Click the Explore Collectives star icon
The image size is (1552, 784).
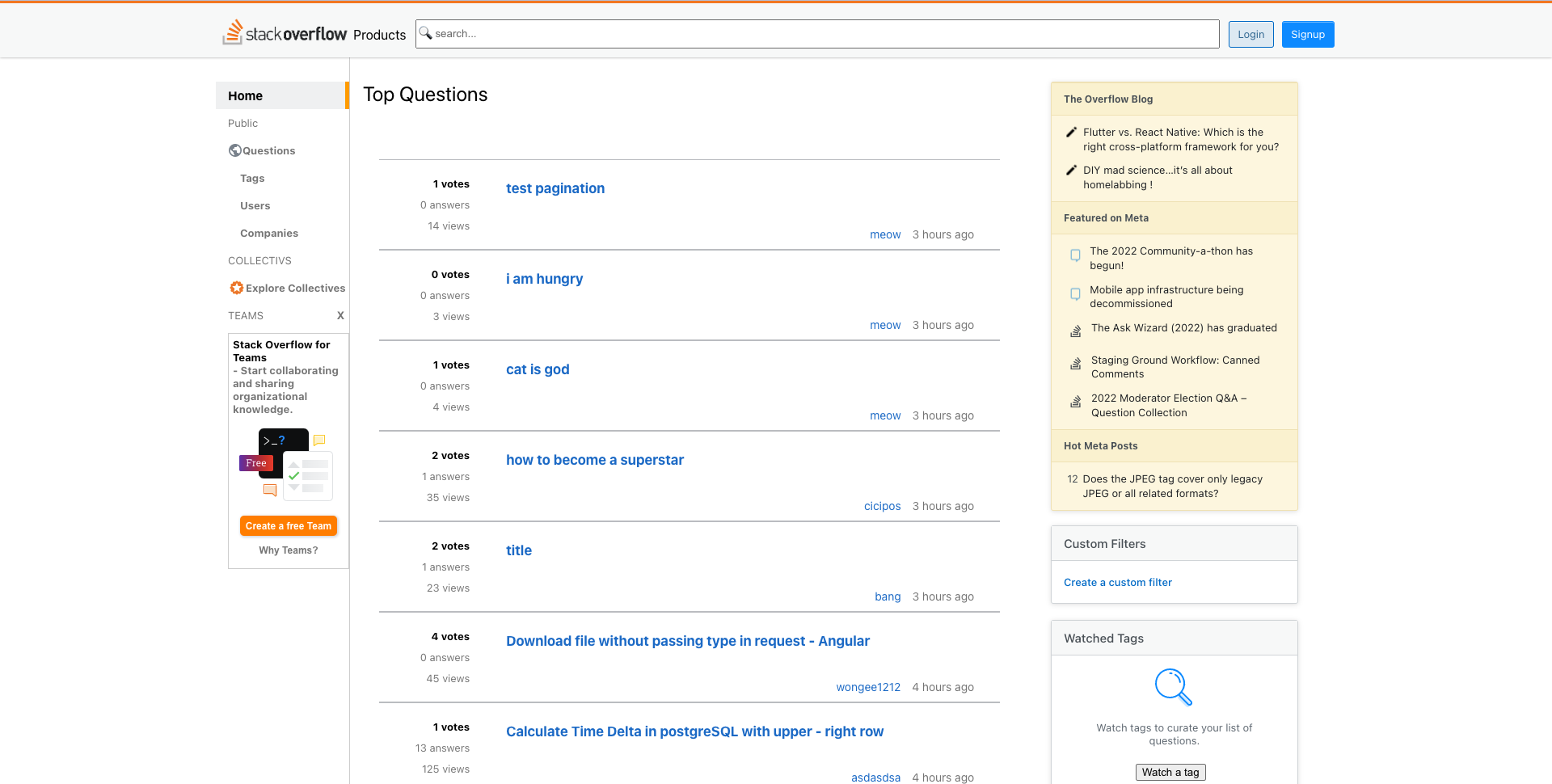point(237,288)
